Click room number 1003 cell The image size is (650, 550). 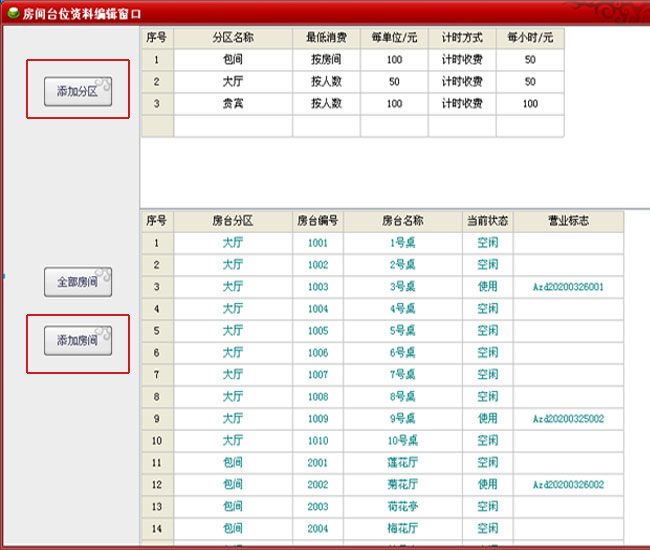click(x=318, y=287)
